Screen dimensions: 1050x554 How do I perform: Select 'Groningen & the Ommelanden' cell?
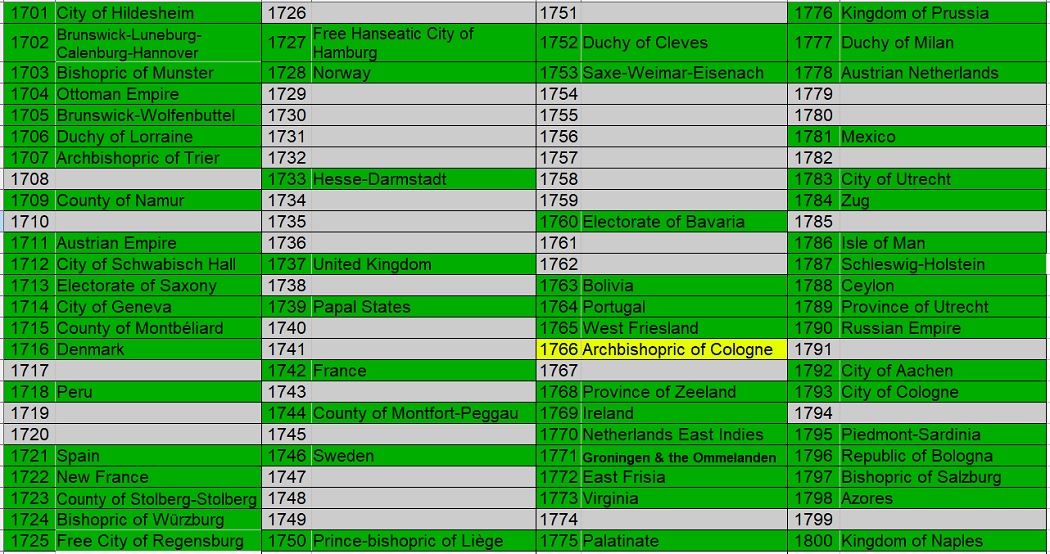684,456
